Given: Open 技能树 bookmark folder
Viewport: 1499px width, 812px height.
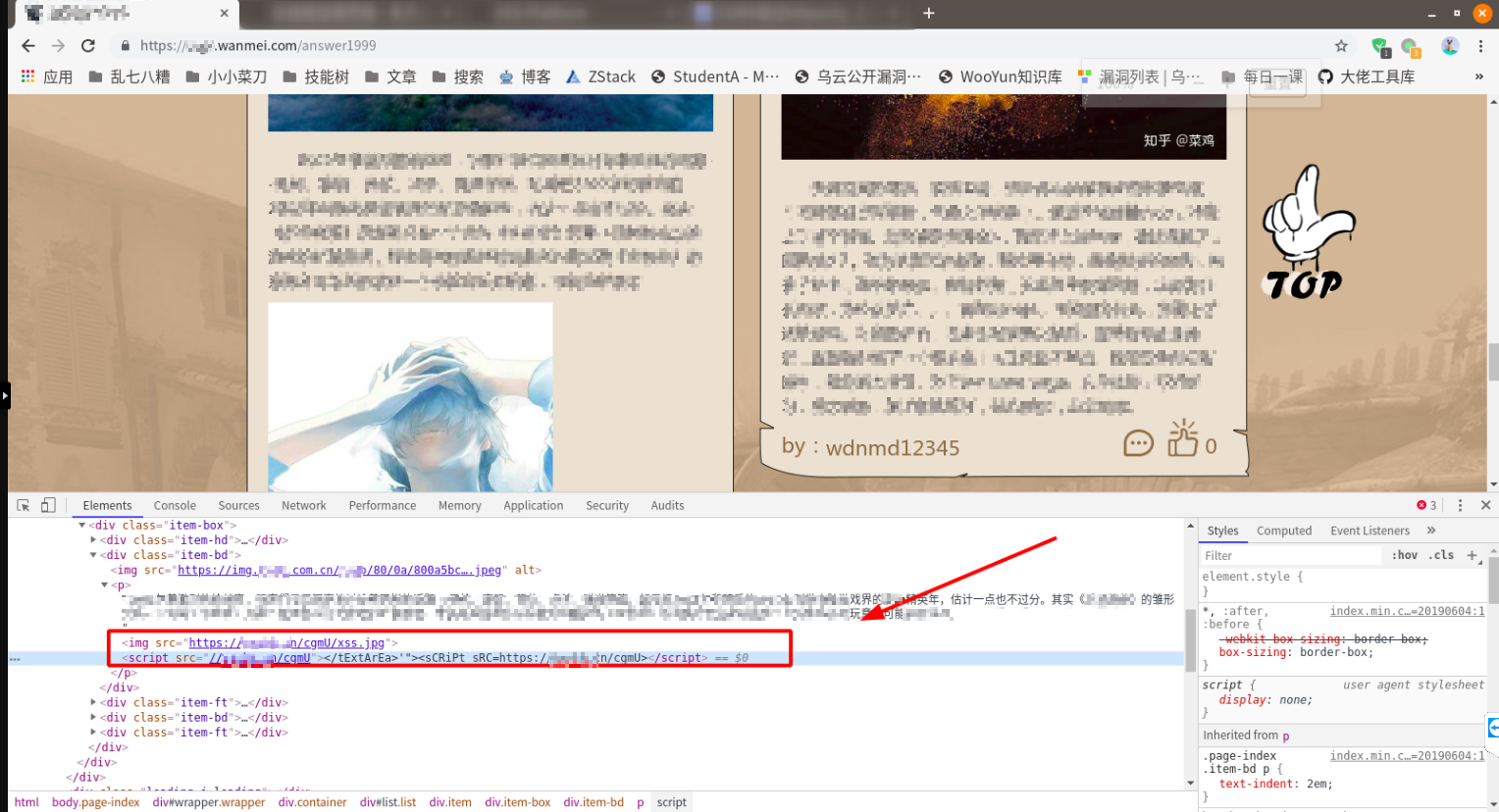Looking at the screenshot, I should 315,76.
